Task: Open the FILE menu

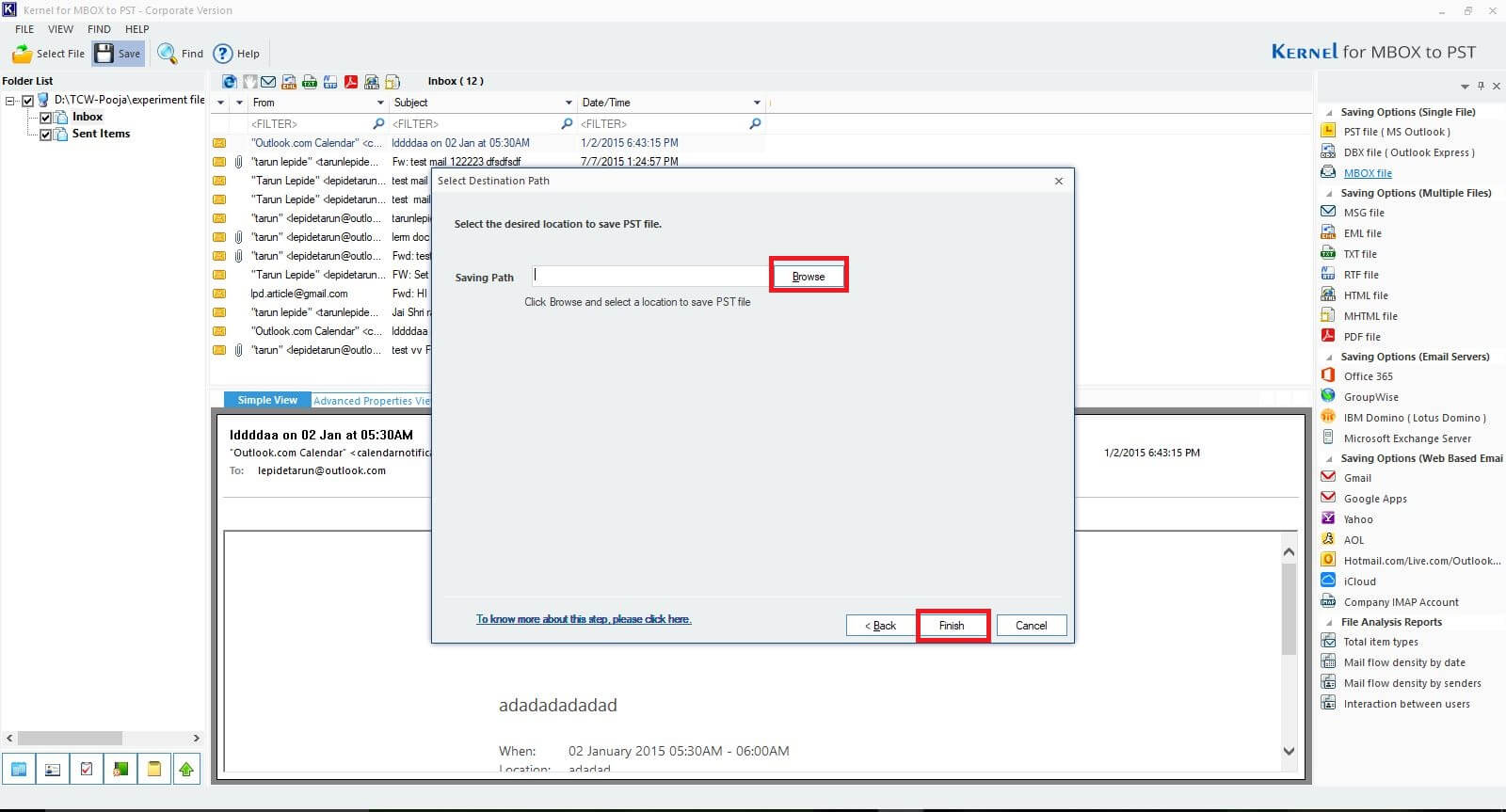Action: (x=24, y=29)
